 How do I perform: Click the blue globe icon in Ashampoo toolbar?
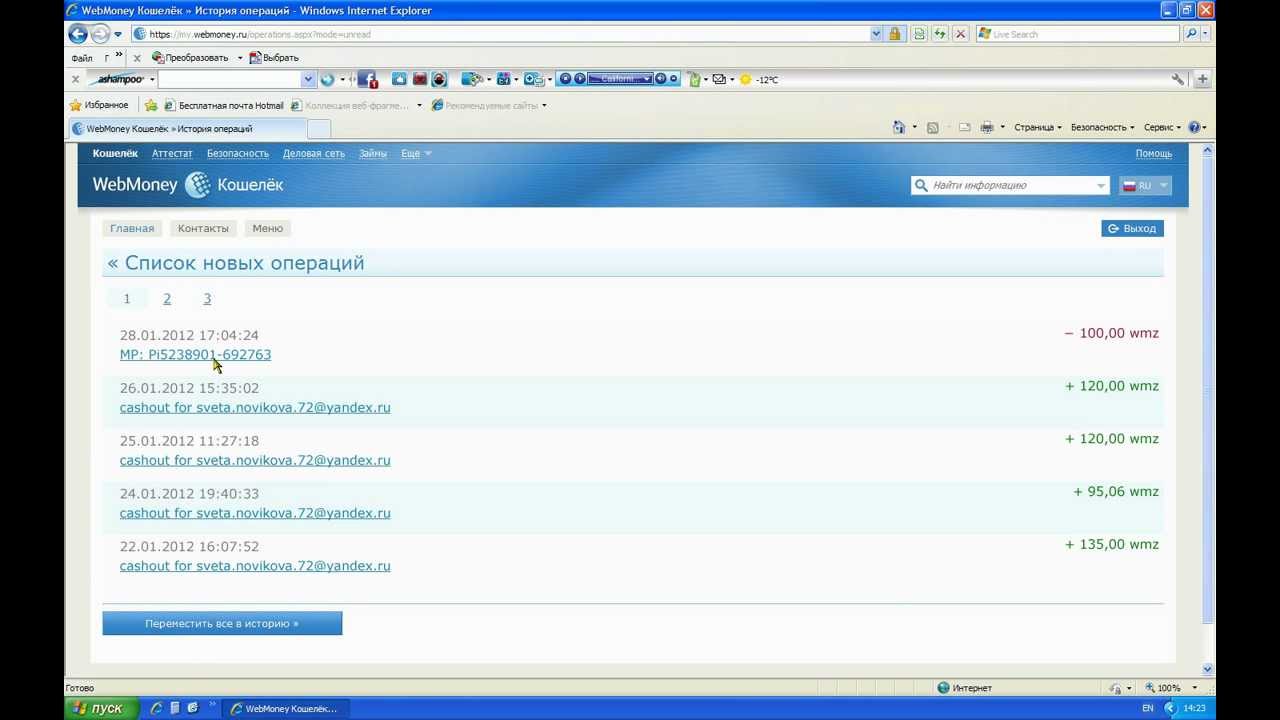point(327,79)
